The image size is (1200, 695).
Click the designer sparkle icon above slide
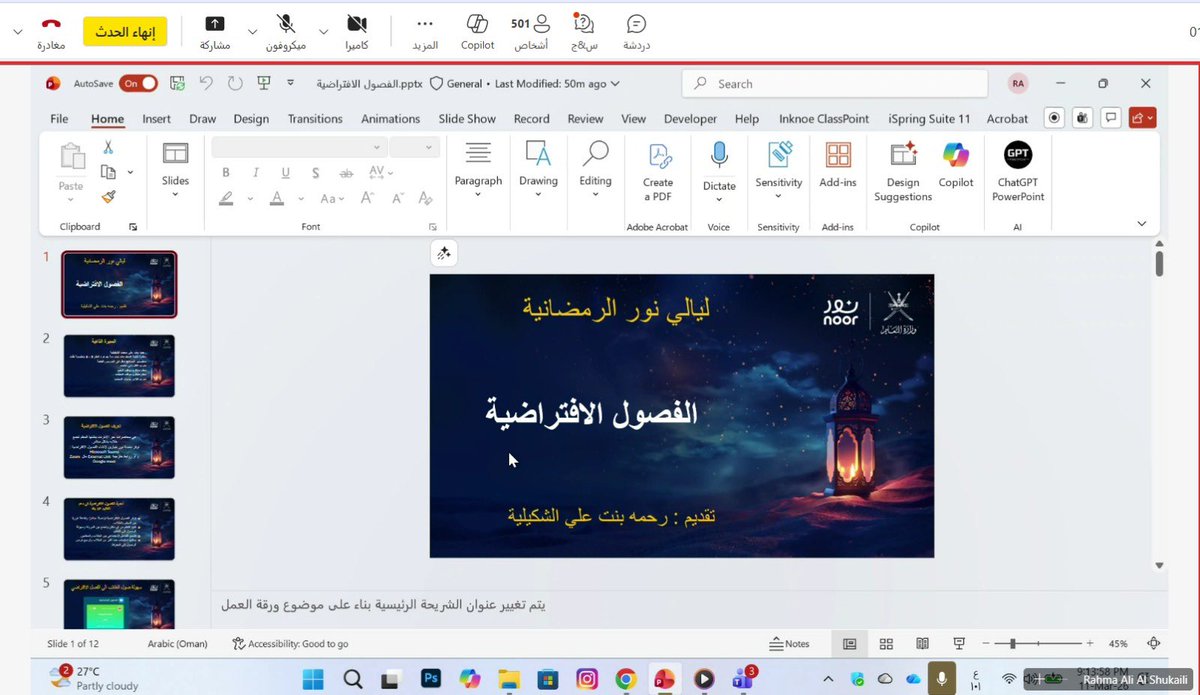(x=444, y=254)
